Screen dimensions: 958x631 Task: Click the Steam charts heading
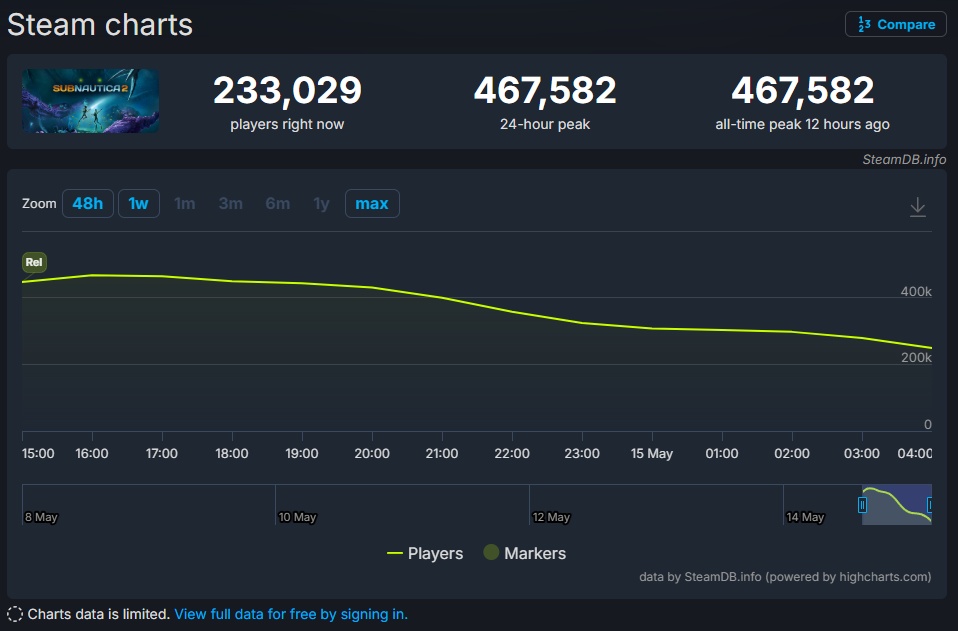[x=100, y=25]
